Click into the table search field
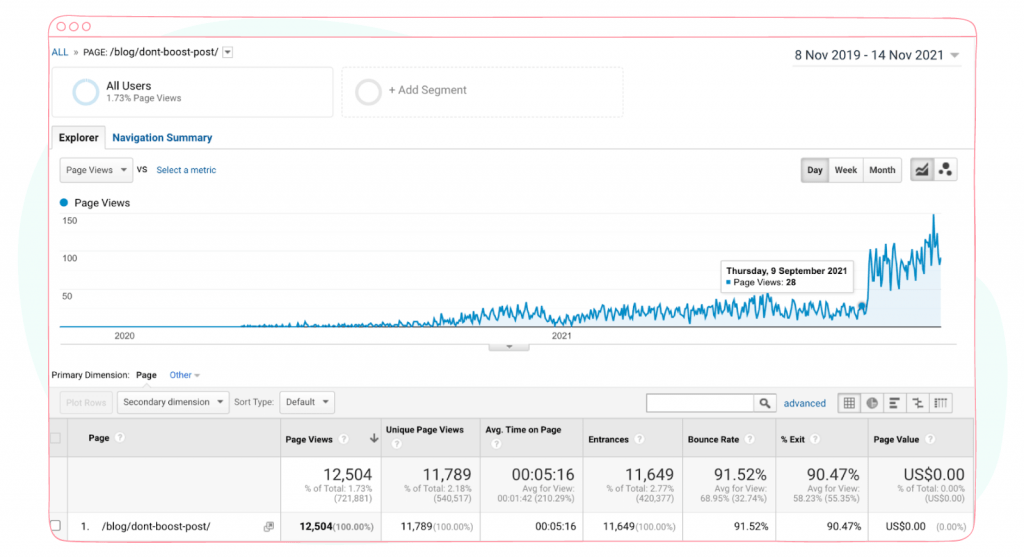1024x557 pixels. point(700,403)
